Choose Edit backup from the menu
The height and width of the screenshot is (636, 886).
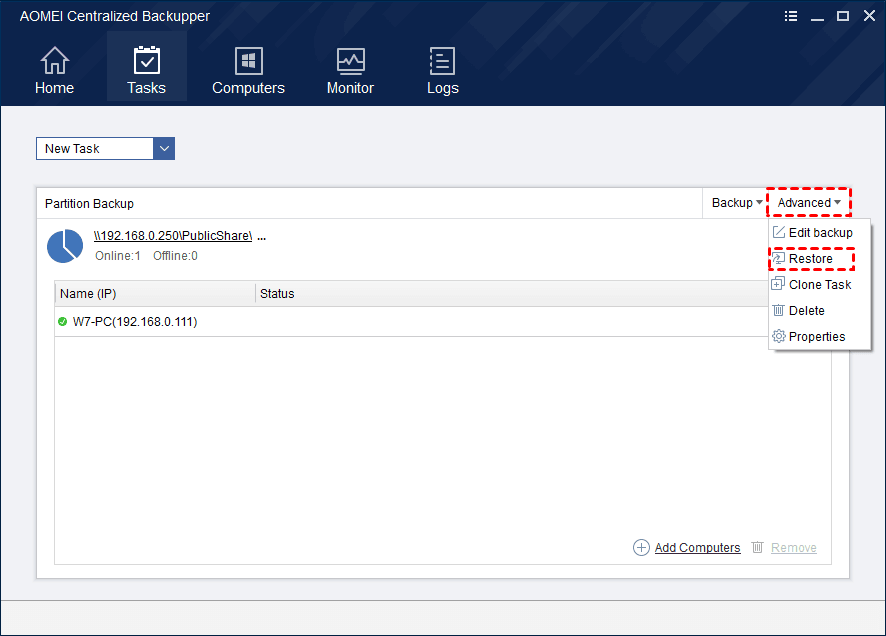pos(820,233)
